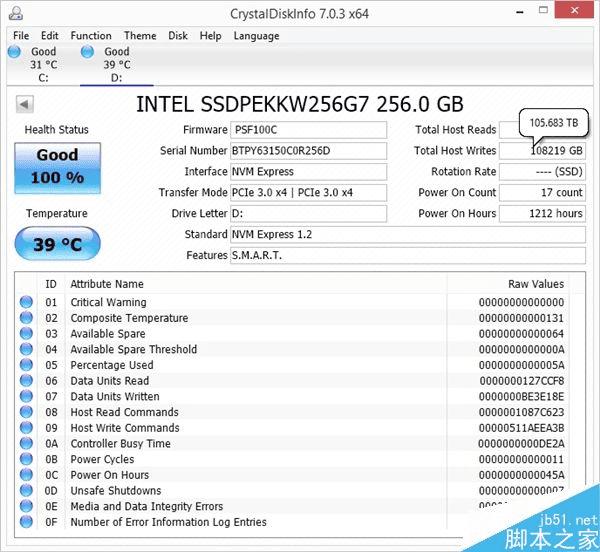Click the 39 °C temperature button
600x552 pixels.
pyautogui.click(x=57, y=243)
